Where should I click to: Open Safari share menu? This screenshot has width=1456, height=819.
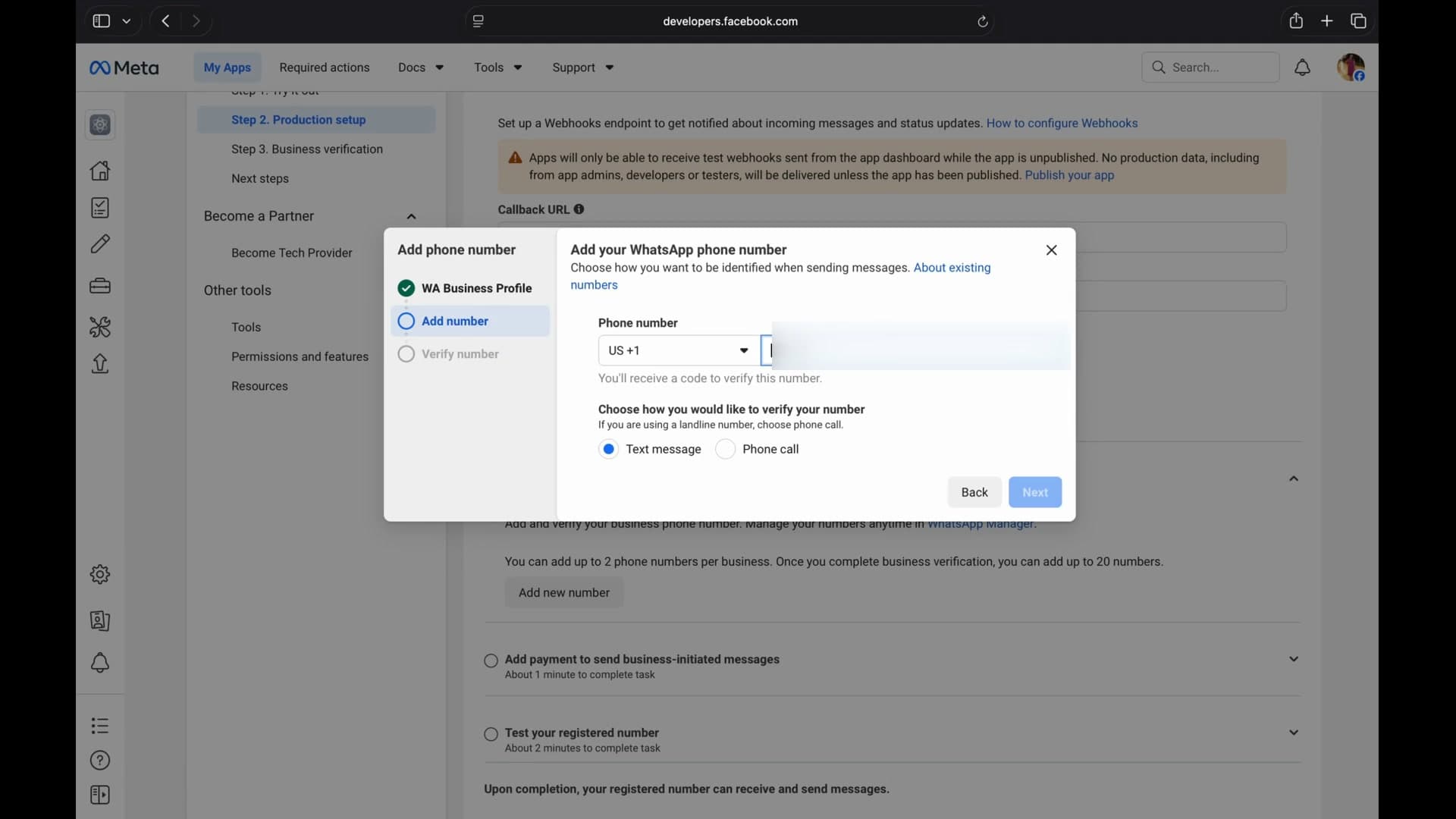coord(1296,21)
